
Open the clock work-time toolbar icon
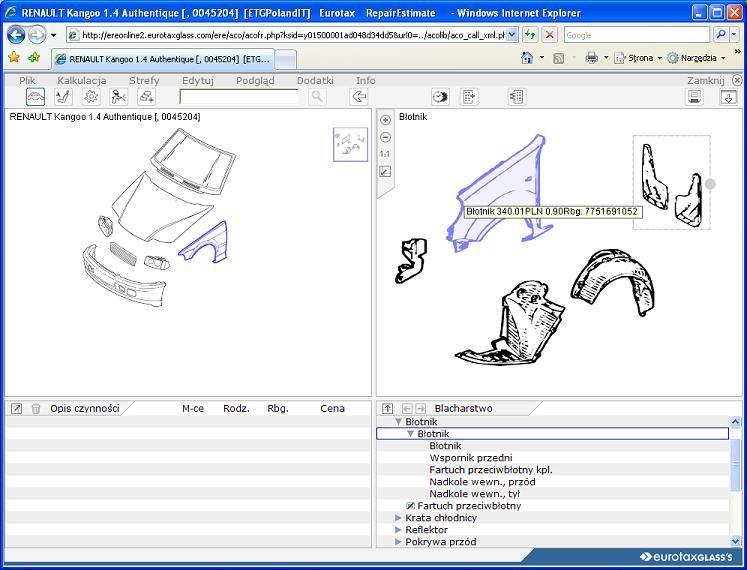point(440,97)
